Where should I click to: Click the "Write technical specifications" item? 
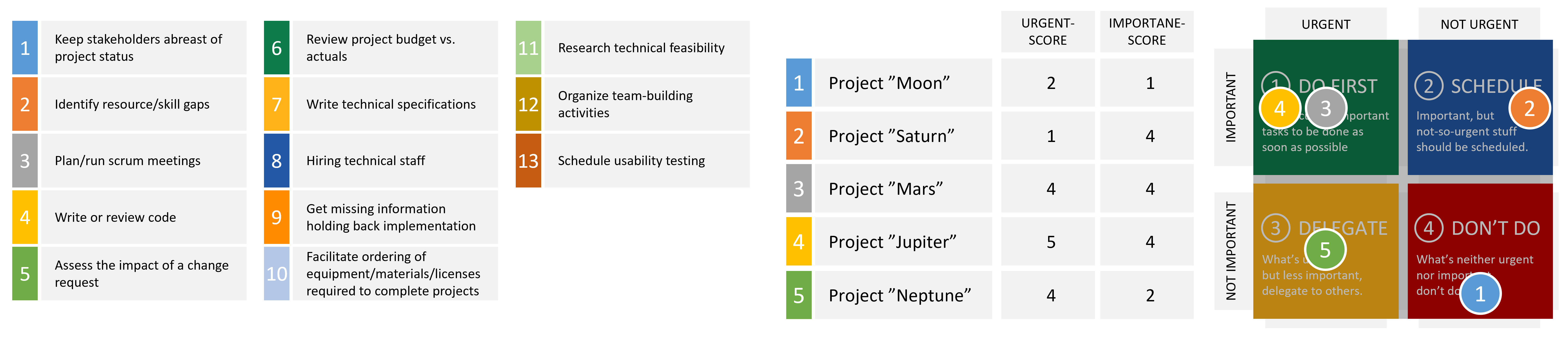(x=391, y=104)
